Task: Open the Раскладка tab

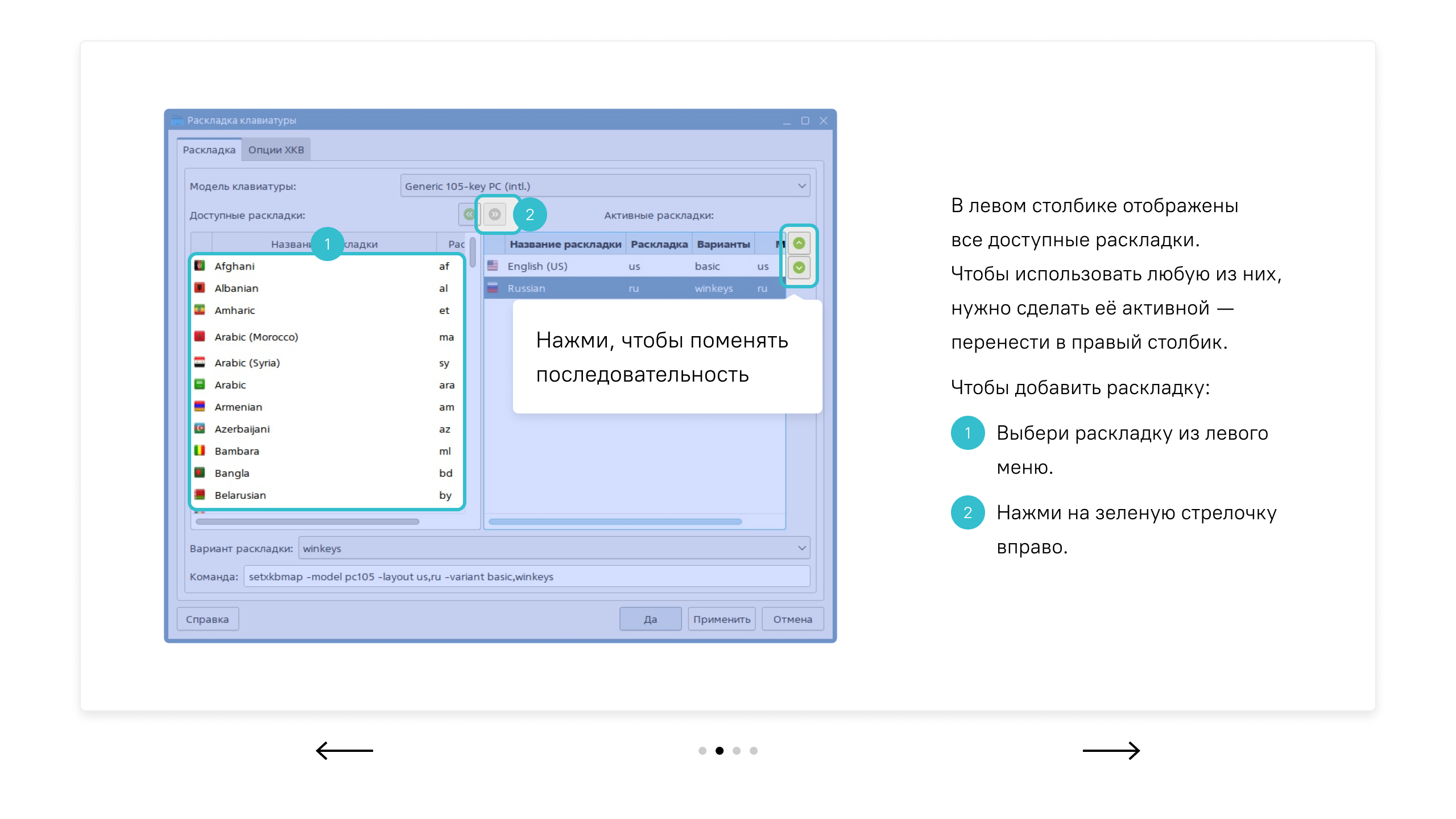Action: [x=209, y=150]
